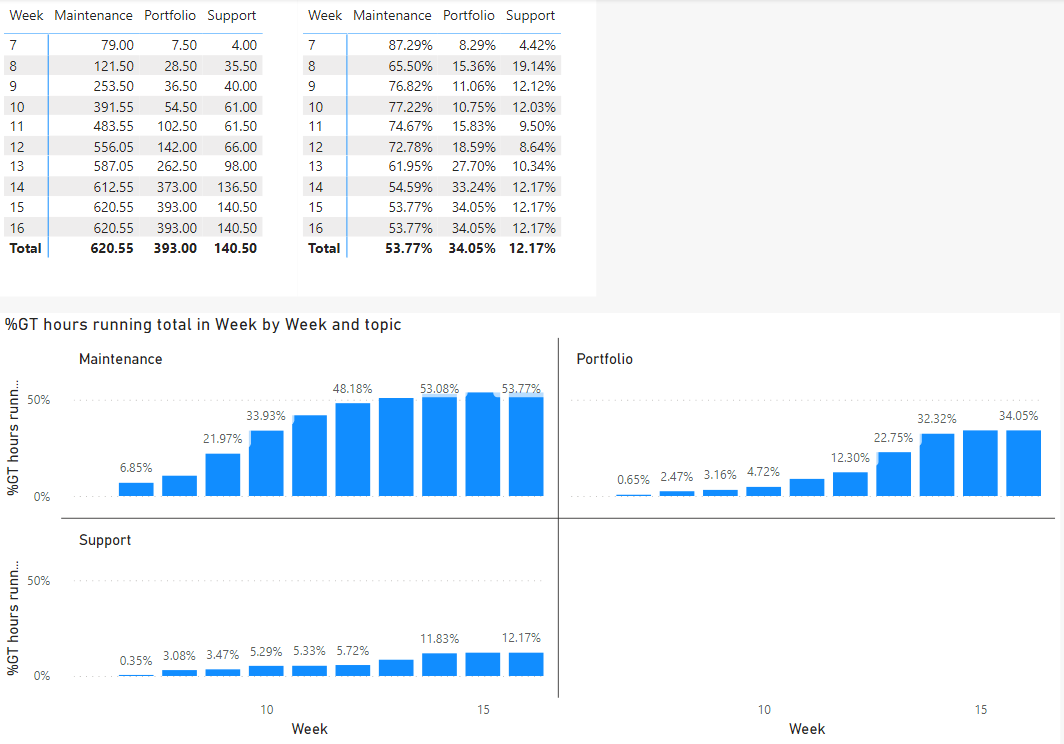Select the 136.50 Support cell
Viewport: 1064px width, 744px height.
tap(237, 187)
